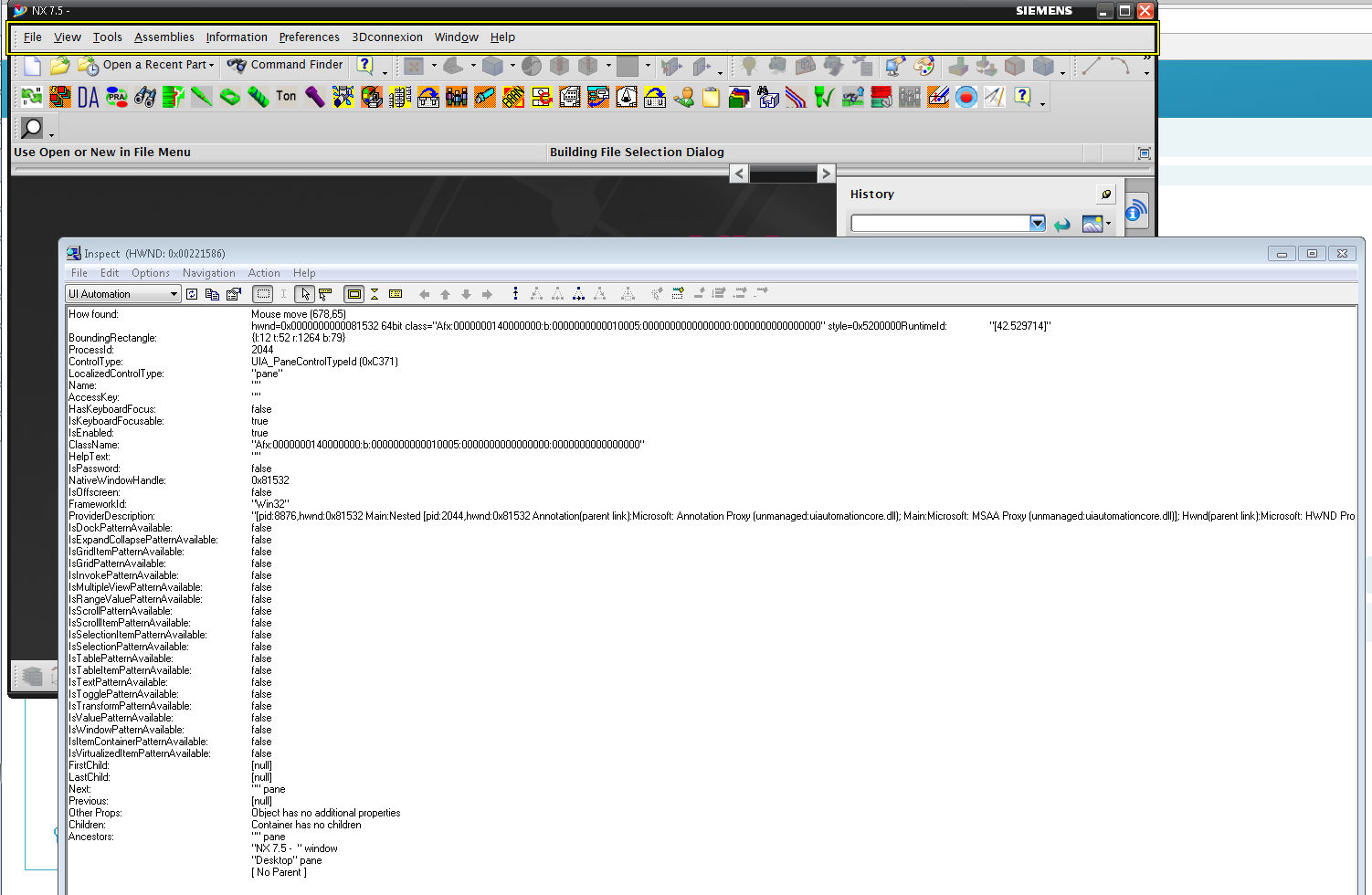Open the Window menu in NX
This screenshot has height=895, width=1372.
(x=457, y=37)
